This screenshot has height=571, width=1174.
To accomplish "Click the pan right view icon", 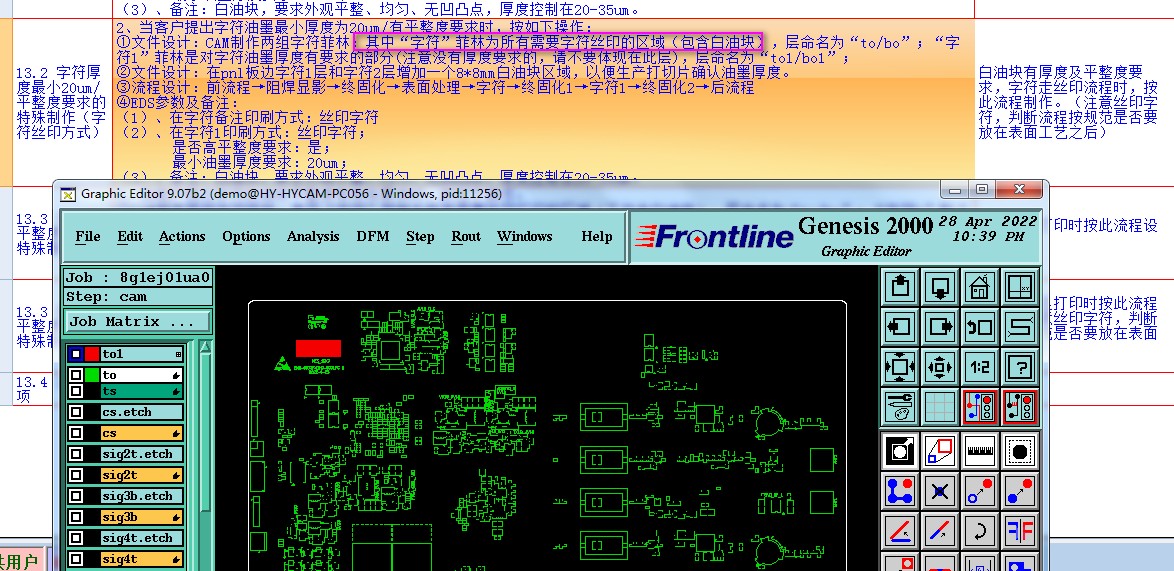I will [x=940, y=327].
